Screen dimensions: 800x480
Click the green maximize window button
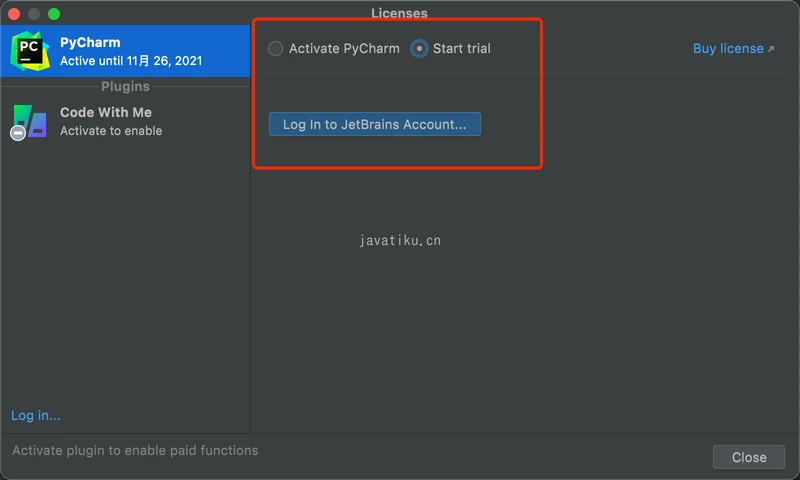point(54,14)
